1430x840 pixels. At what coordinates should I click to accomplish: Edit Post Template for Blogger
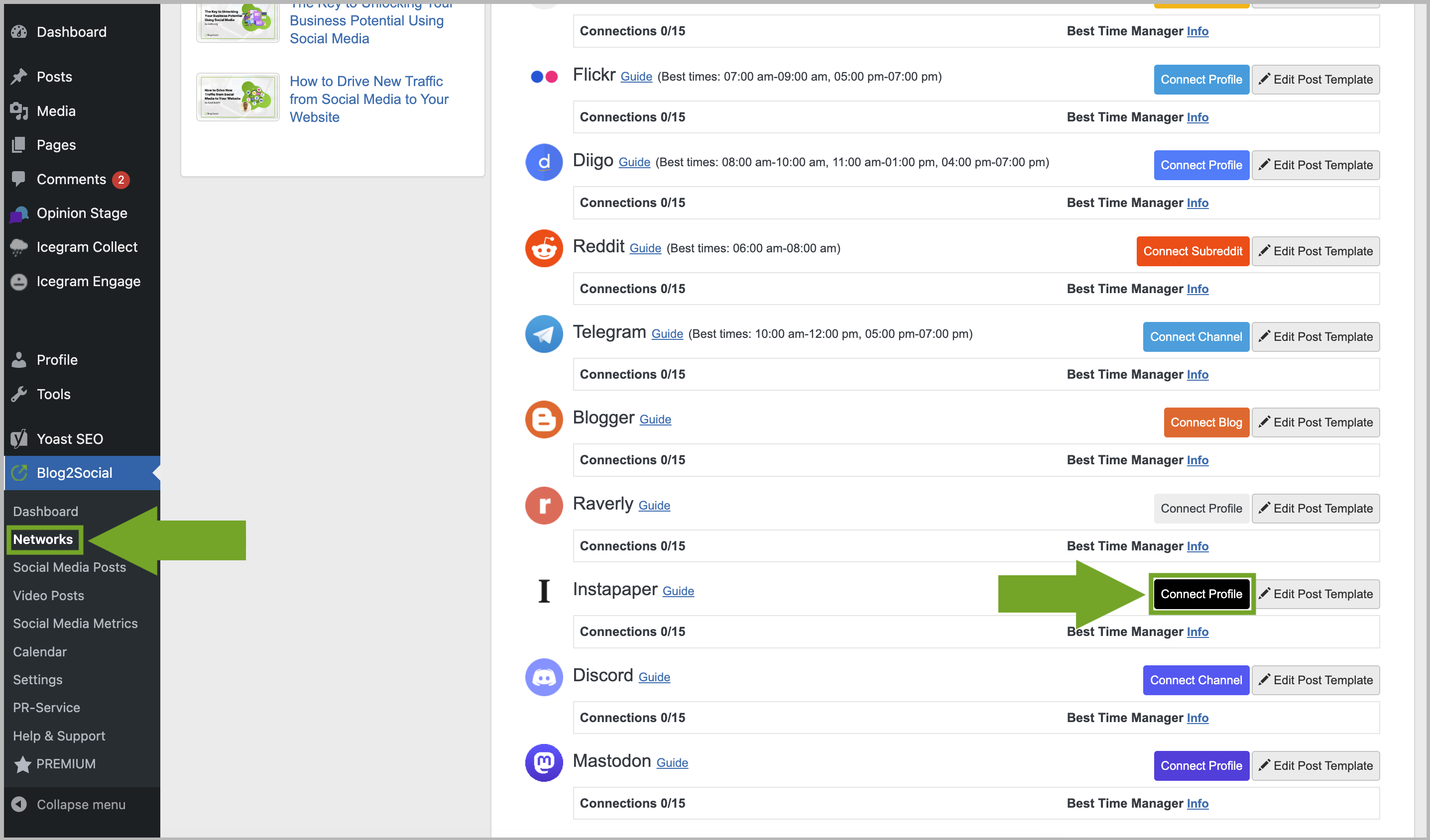1315,422
